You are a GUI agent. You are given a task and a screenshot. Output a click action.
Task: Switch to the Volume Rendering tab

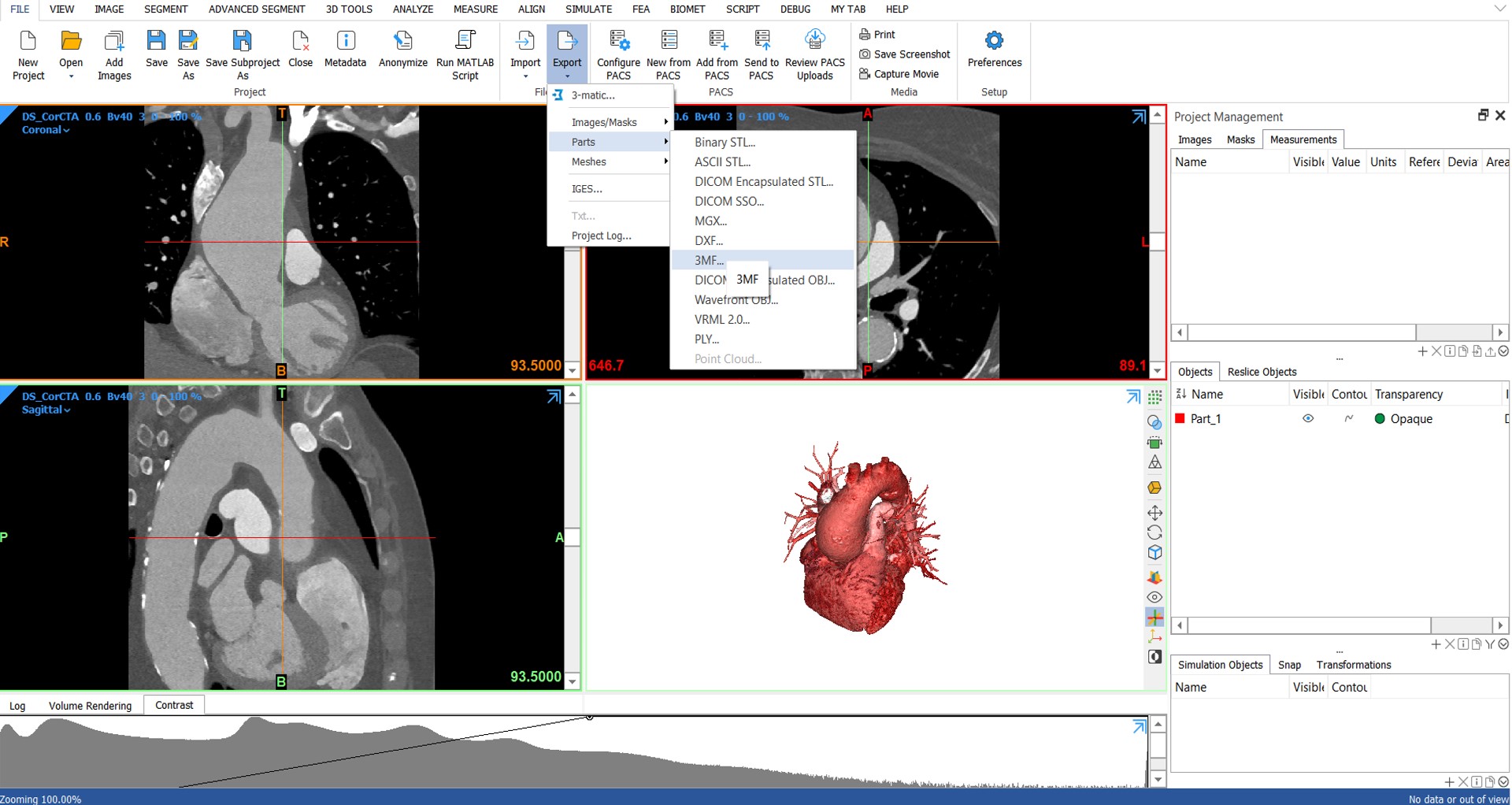(90, 706)
